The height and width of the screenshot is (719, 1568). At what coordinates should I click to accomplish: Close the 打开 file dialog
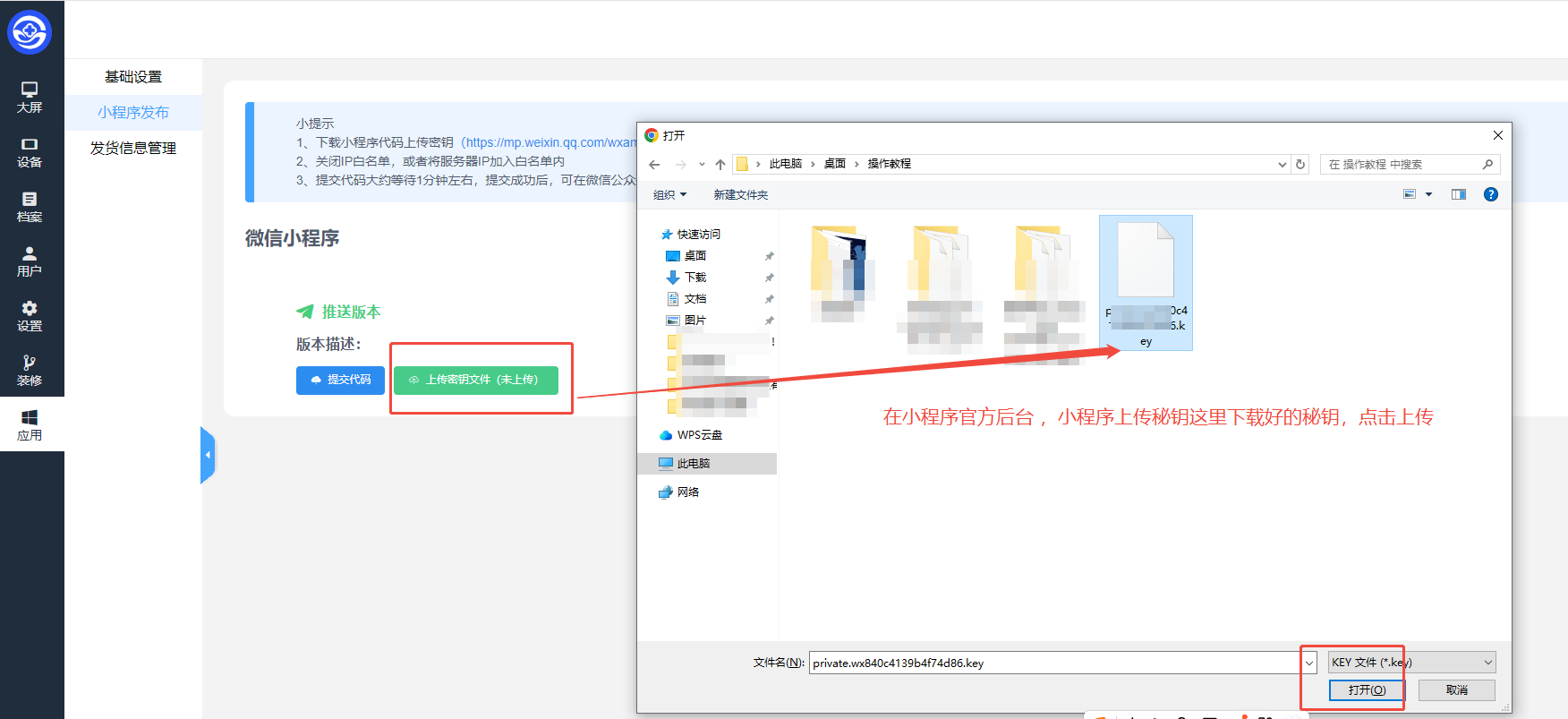(x=1498, y=135)
